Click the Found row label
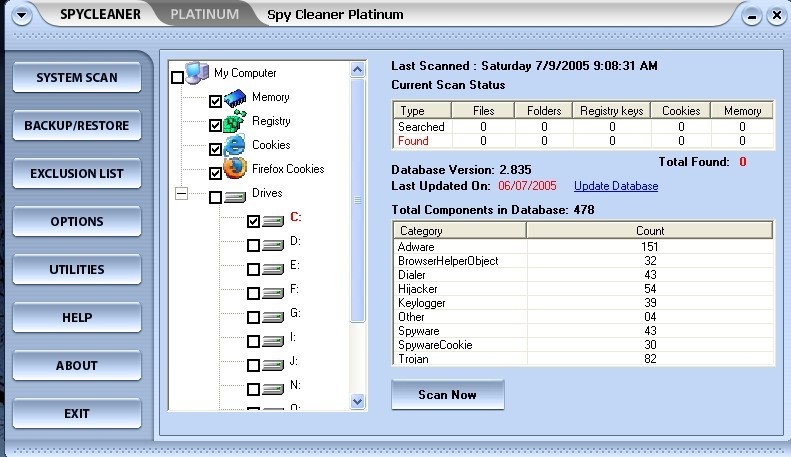Screen dimensions: 791x457 click(x=413, y=141)
